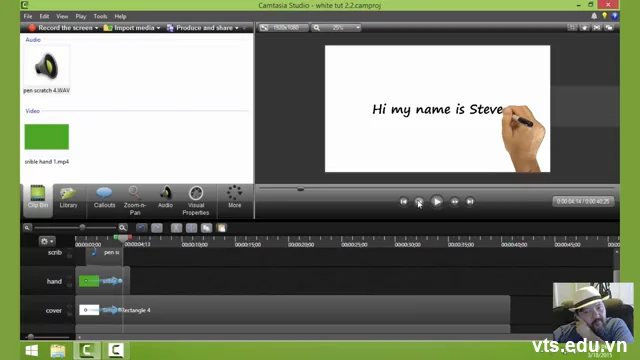Image resolution: width=640 pixels, height=360 pixels.
Task: Open the Zoom-n-Pan tab
Action: coord(135,200)
